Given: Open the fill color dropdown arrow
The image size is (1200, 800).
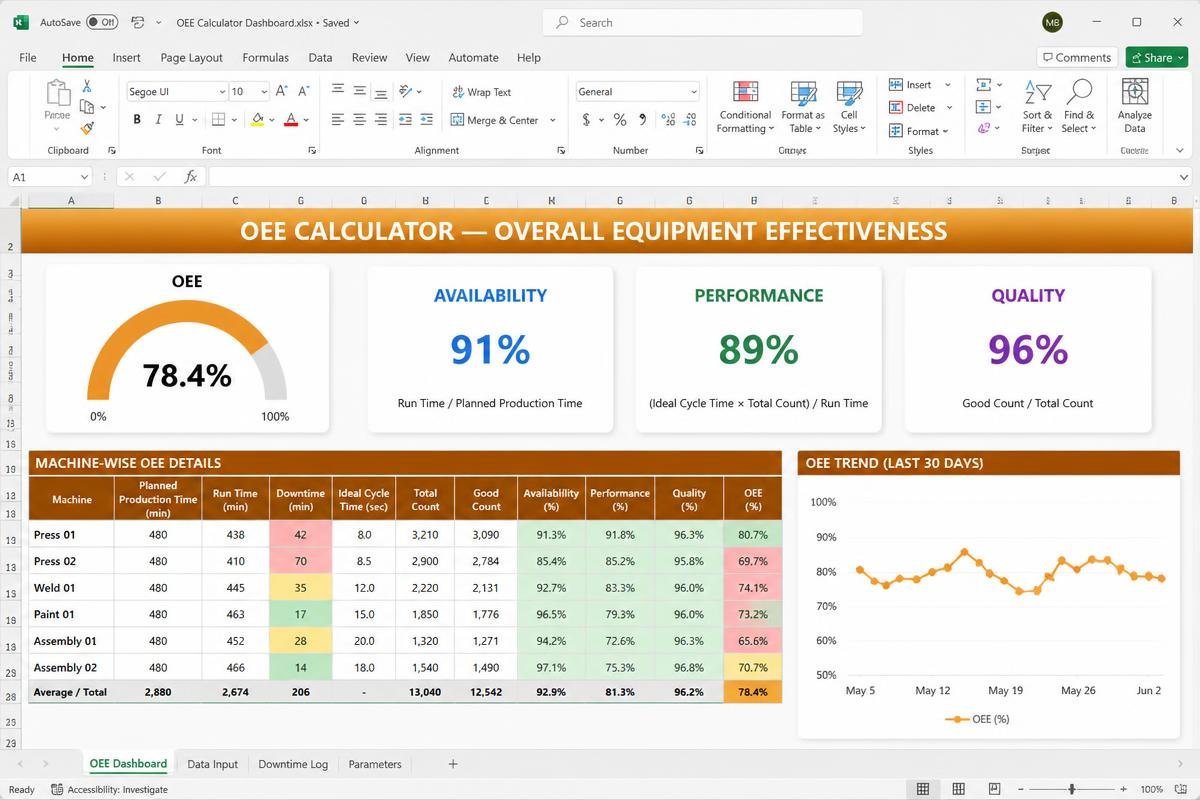Looking at the screenshot, I should (x=272, y=120).
